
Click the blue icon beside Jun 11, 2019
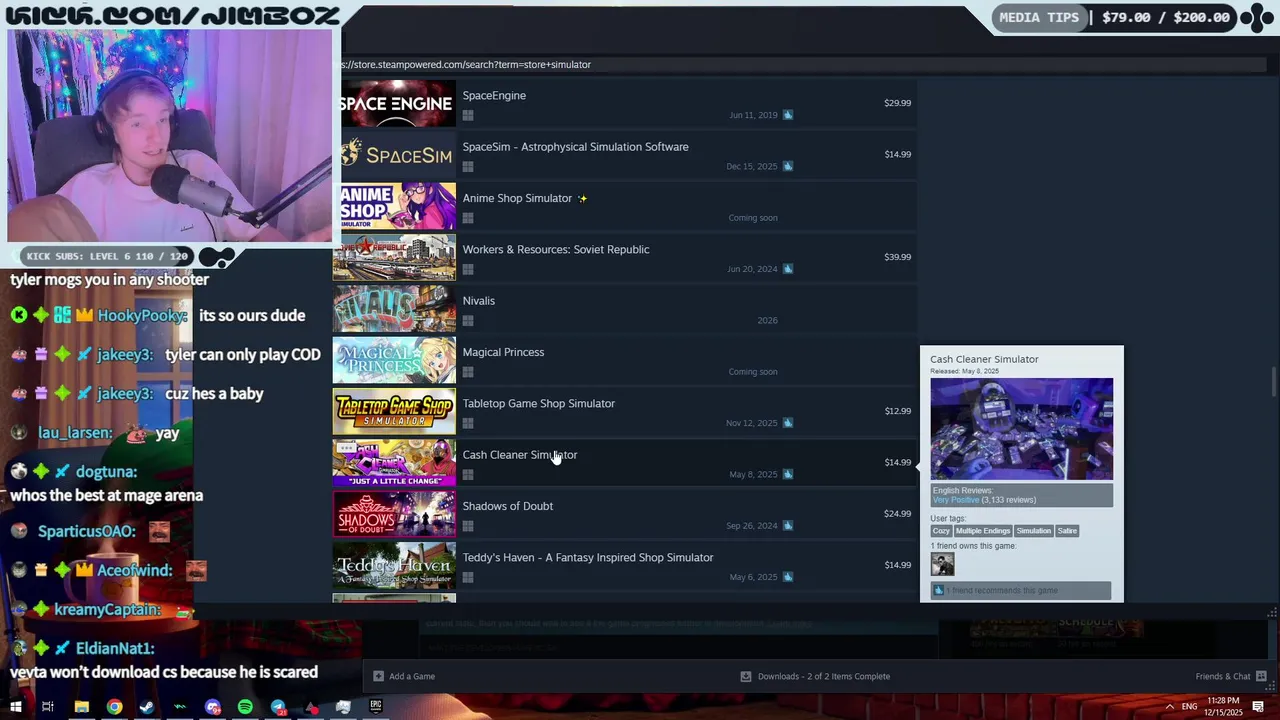coord(788,115)
